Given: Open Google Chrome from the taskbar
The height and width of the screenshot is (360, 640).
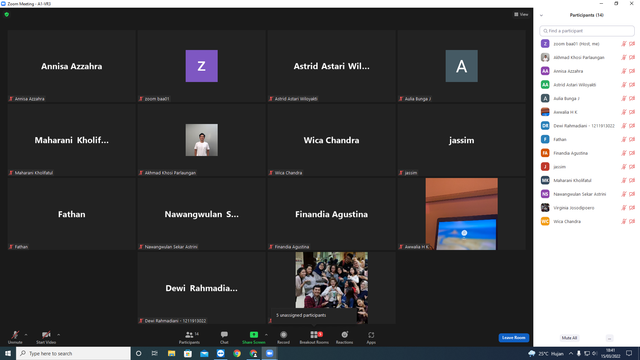Looking at the screenshot, I should (237, 353).
